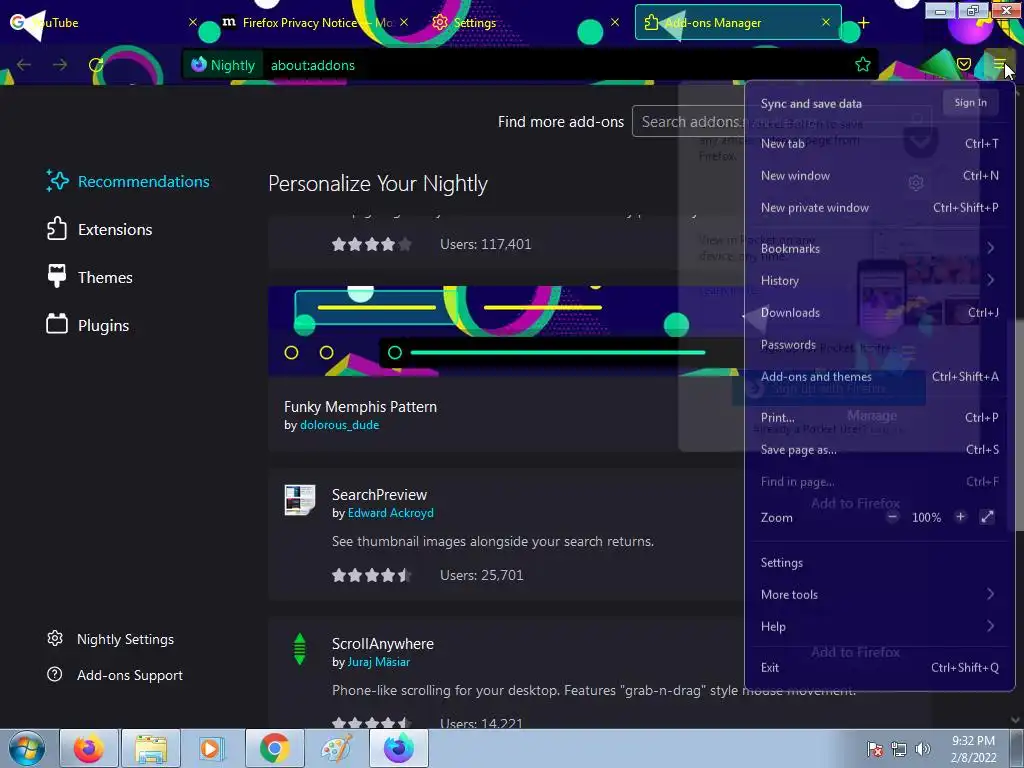Click the taskbar clock showing 9:32 PM
This screenshot has height=768, width=1024.
click(x=973, y=749)
